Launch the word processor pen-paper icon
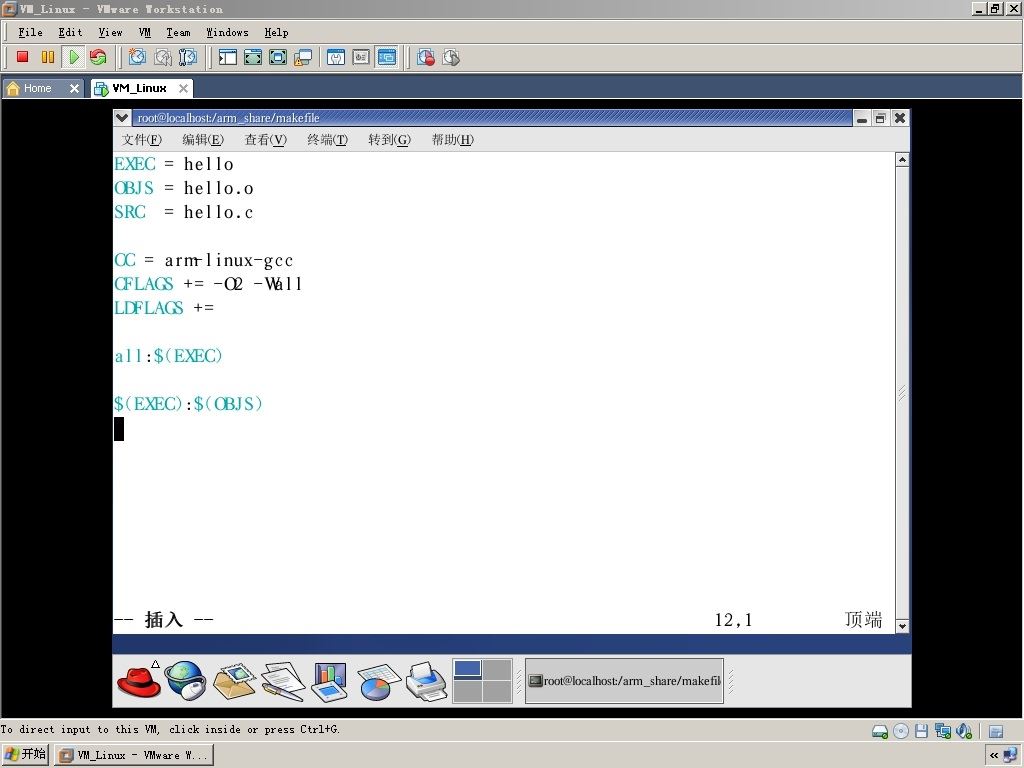 pos(283,680)
